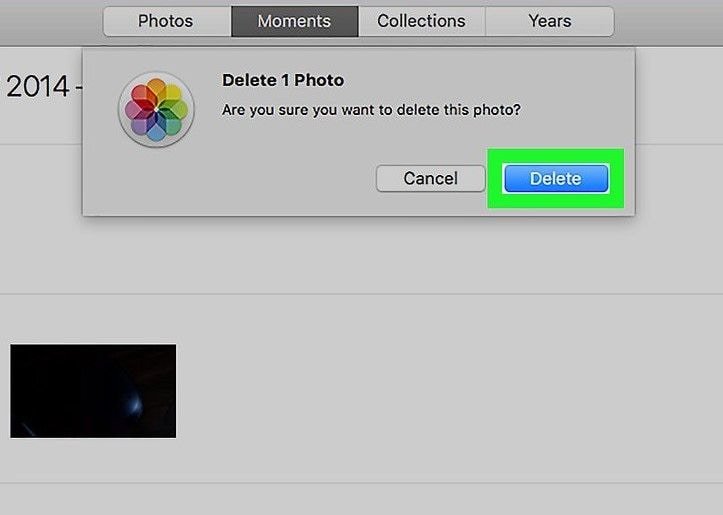Click the Photos app flower icon

(156, 108)
